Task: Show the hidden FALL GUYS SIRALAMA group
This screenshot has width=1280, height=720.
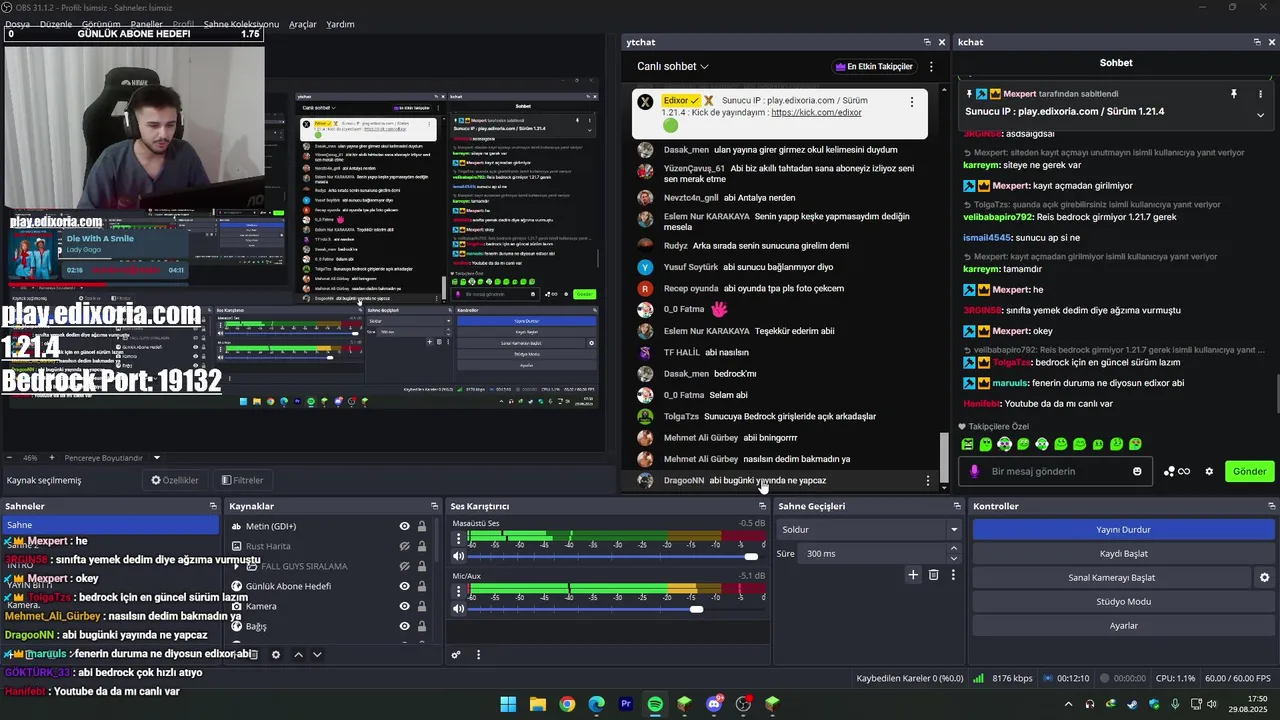Action: [x=404, y=566]
